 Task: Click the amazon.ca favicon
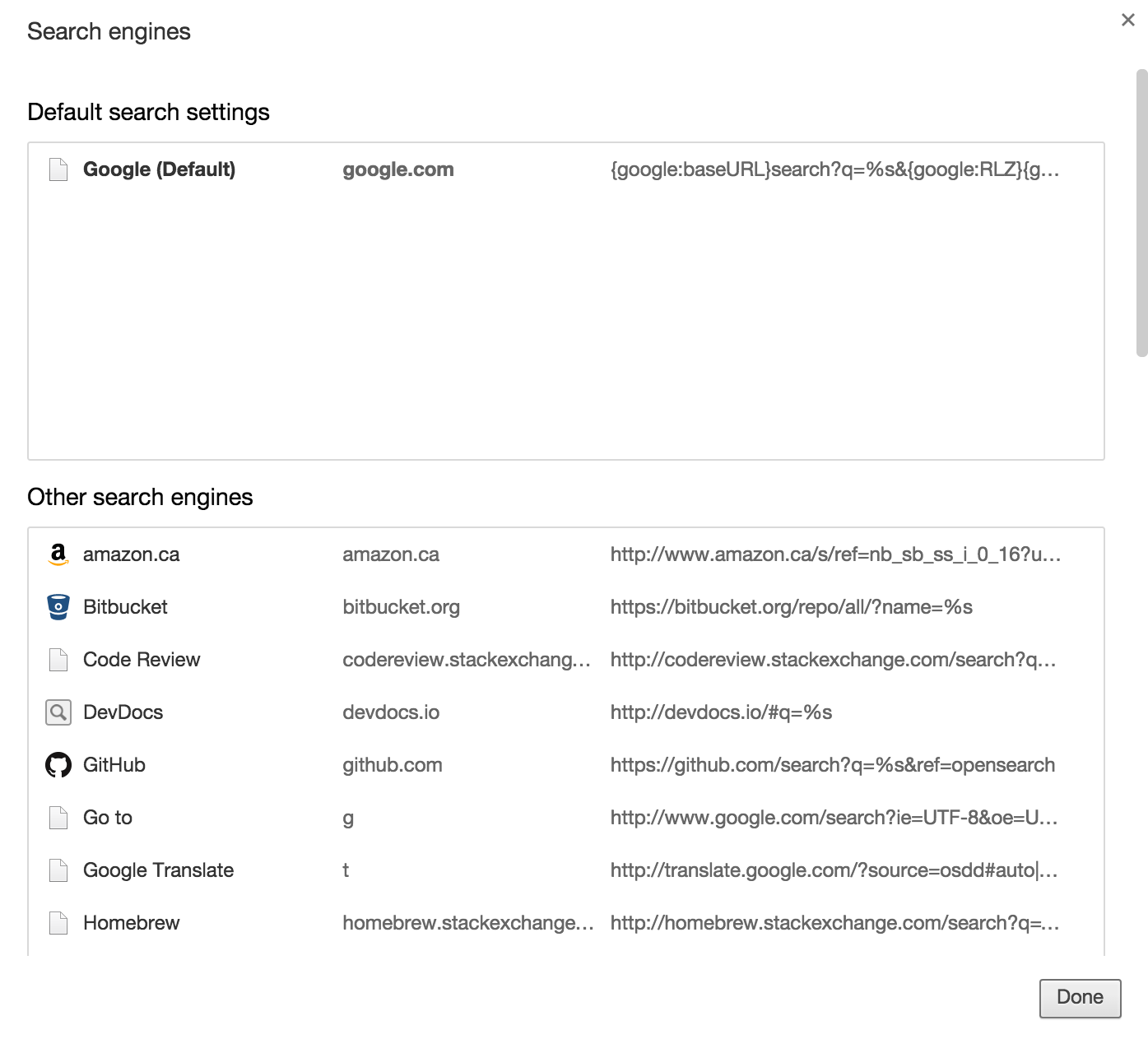click(x=58, y=554)
